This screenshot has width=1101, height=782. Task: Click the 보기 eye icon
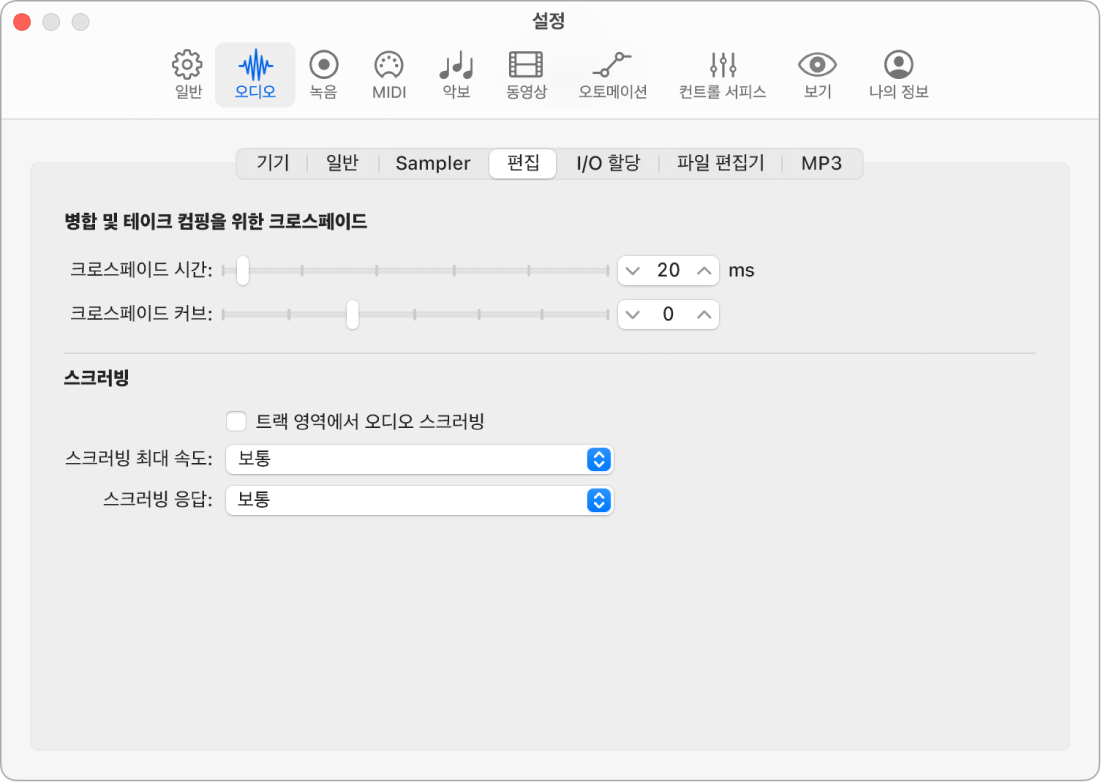[817, 74]
